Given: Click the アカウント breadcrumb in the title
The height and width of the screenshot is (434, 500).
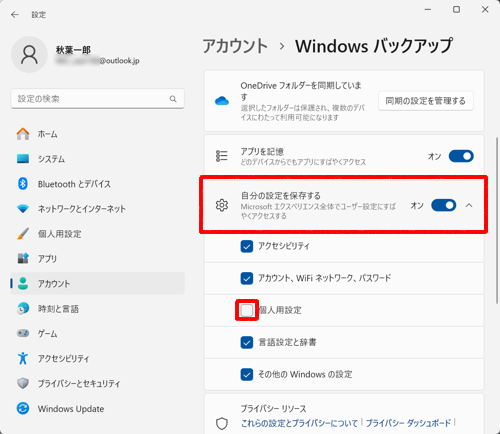Looking at the screenshot, I should pos(235,46).
